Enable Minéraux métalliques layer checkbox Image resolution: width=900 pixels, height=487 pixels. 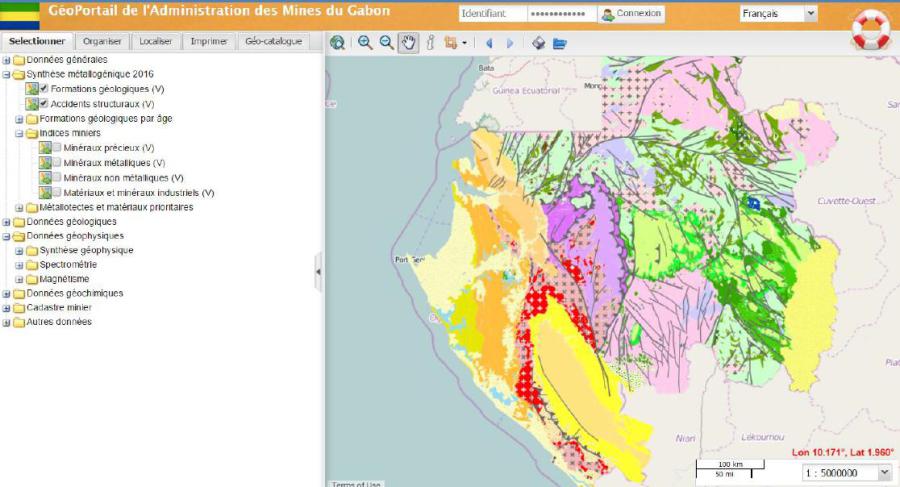56,162
